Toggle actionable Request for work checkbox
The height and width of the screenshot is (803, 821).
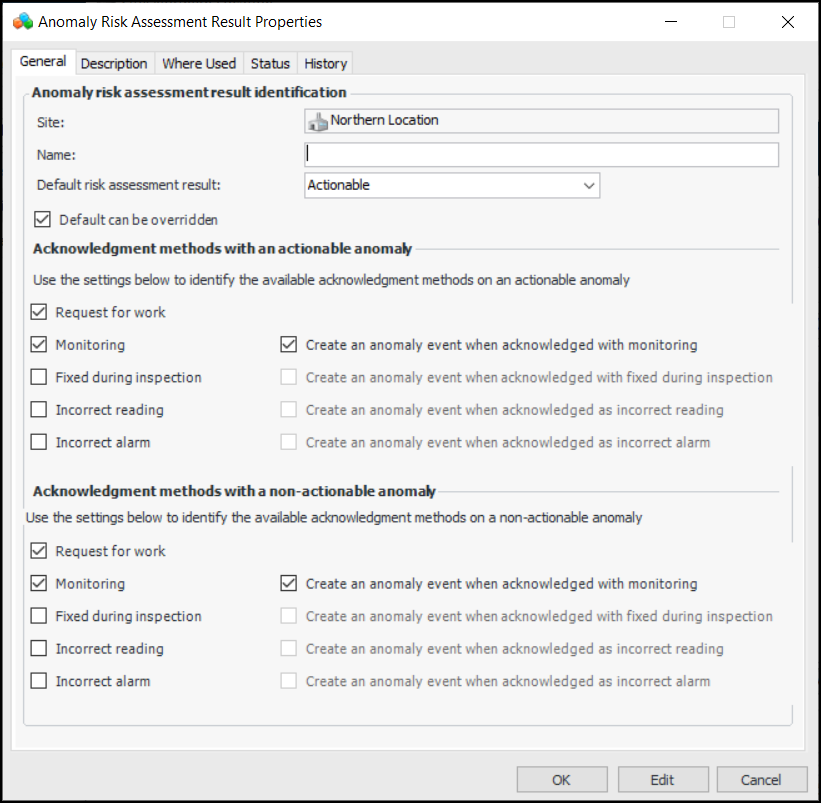point(39,312)
